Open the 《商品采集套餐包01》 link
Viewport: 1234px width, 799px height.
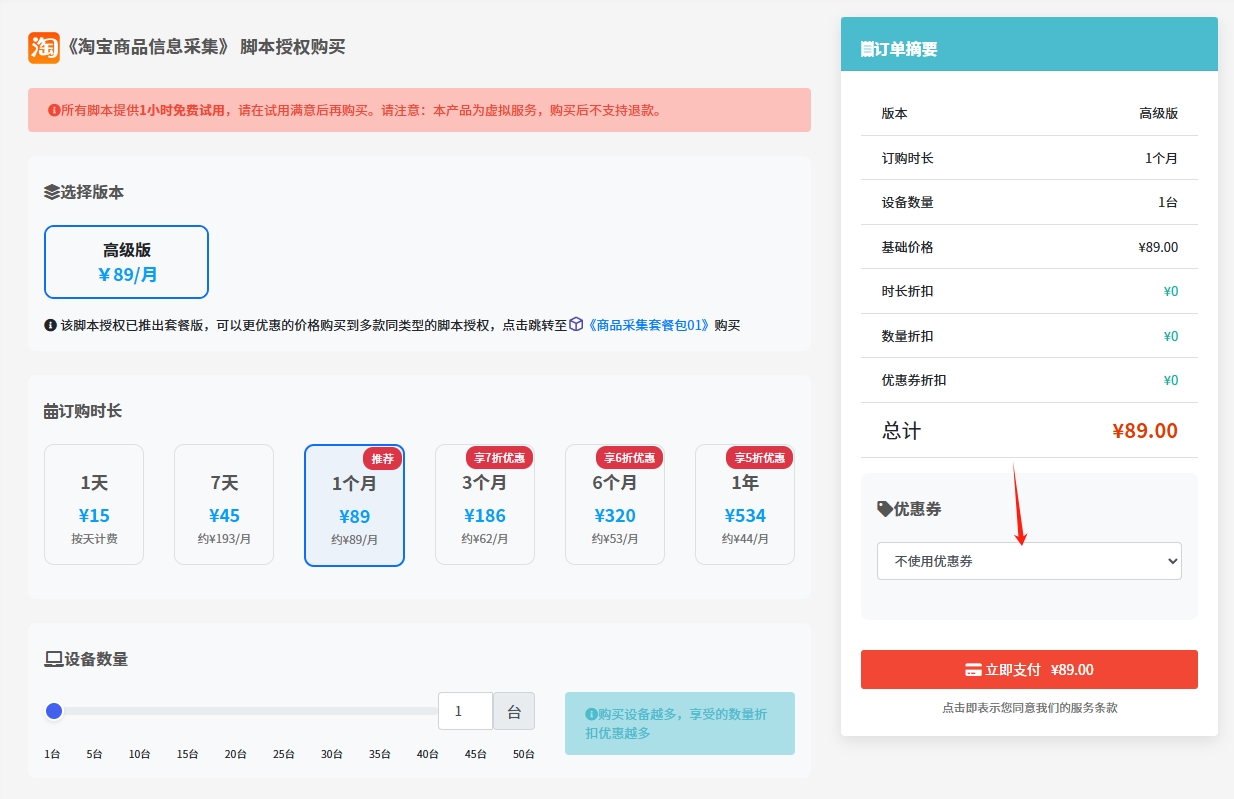tap(648, 325)
